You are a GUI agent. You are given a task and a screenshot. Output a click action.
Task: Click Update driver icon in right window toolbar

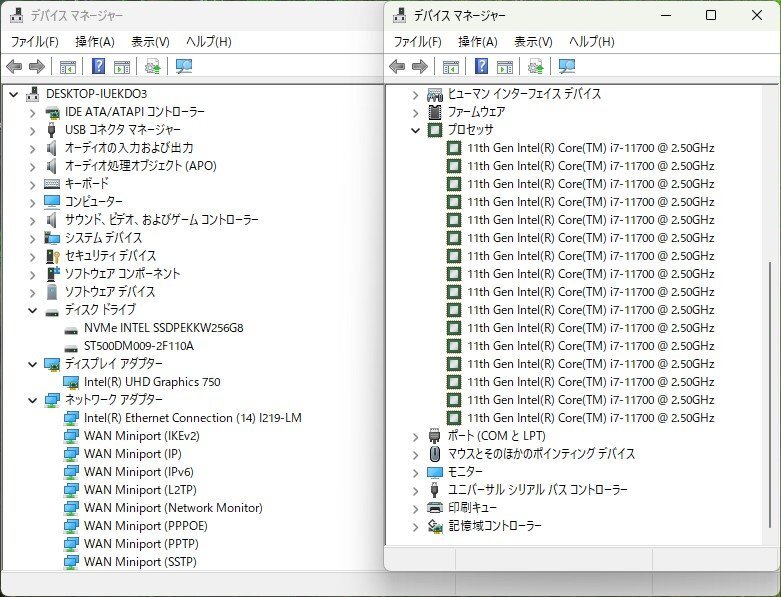(x=535, y=66)
